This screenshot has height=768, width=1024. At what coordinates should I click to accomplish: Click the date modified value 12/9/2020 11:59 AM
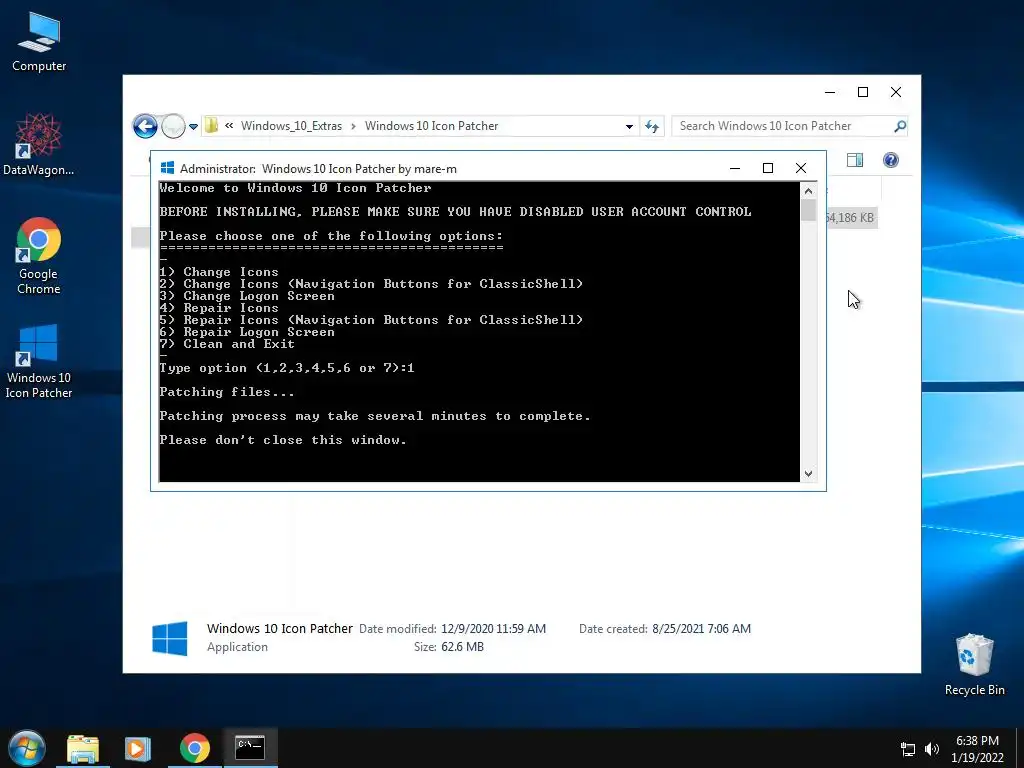point(493,629)
